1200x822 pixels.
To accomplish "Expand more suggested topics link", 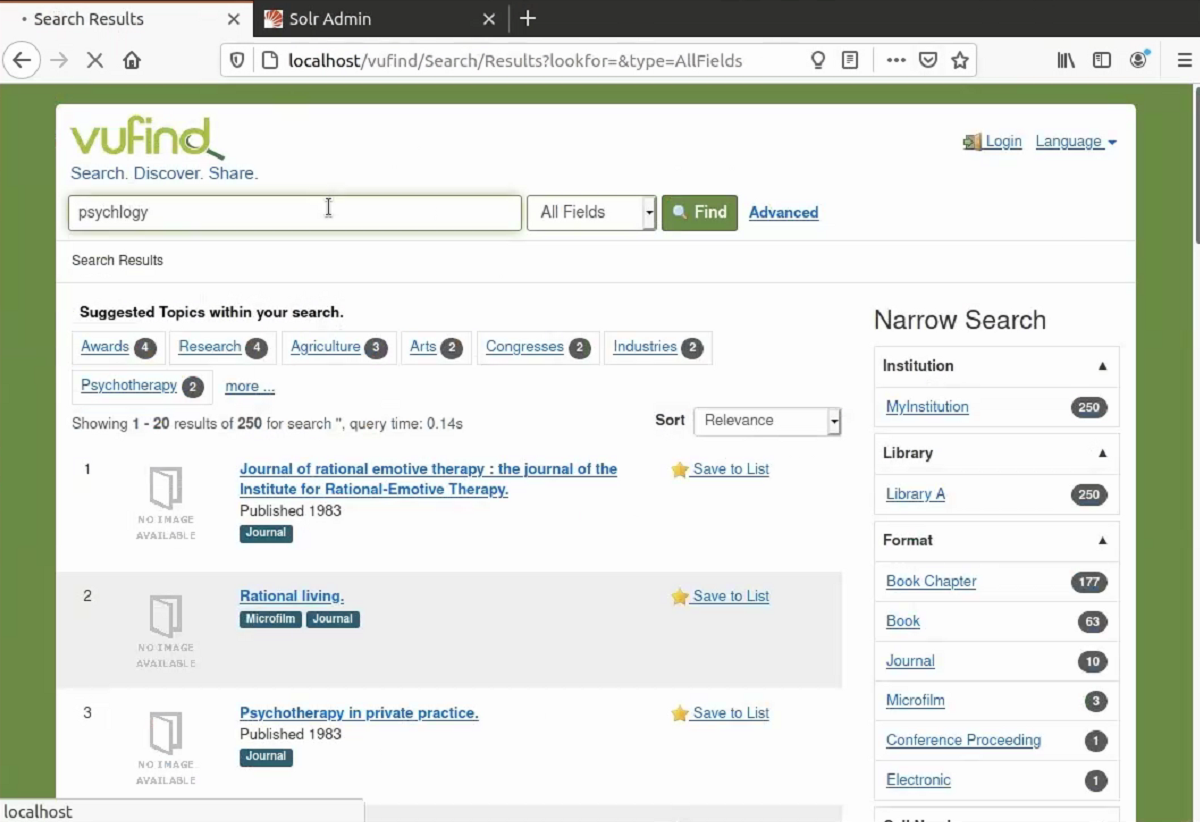I will click(249, 387).
